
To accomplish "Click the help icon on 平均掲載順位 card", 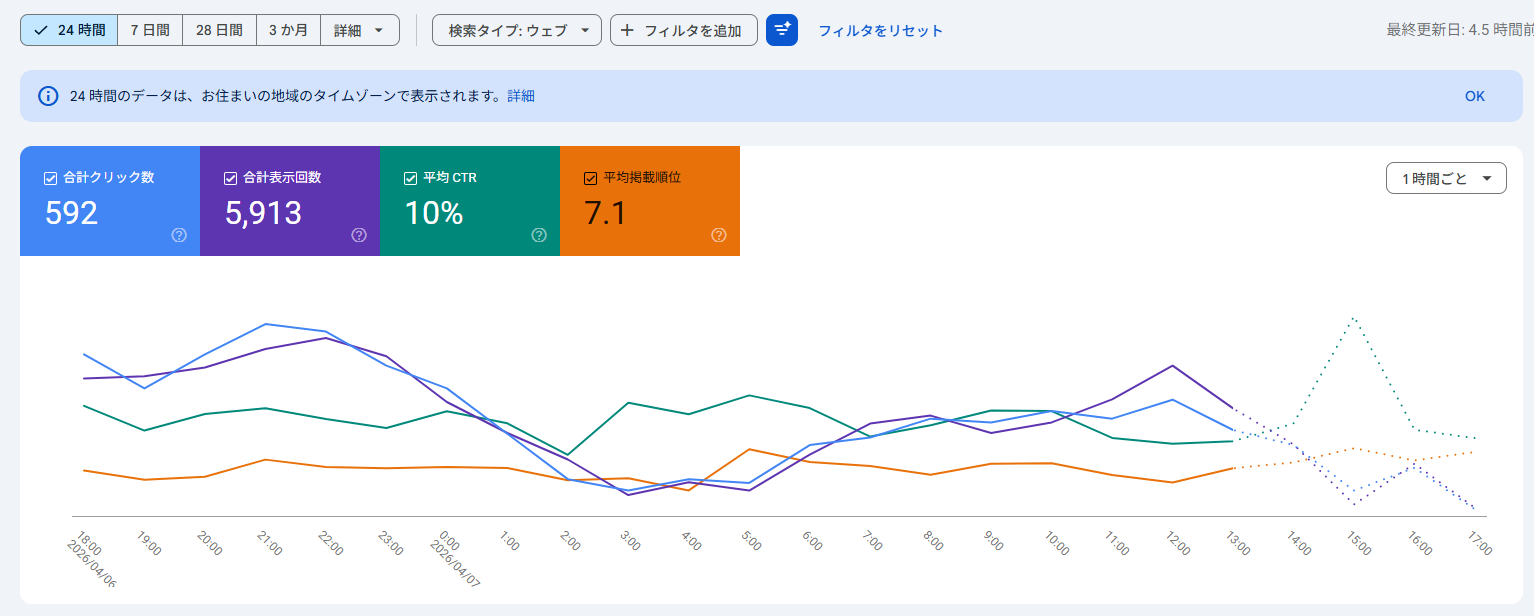I will [719, 235].
